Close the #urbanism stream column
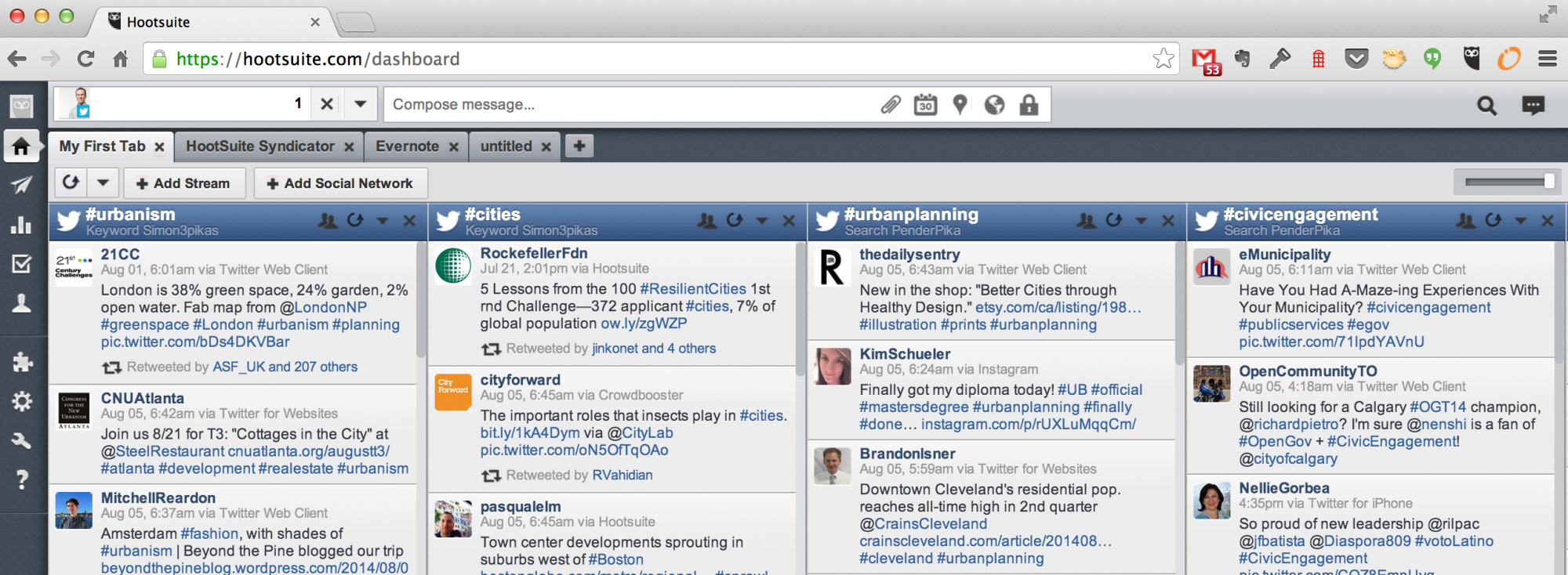Viewport: 1568px width, 575px height. 409,221
